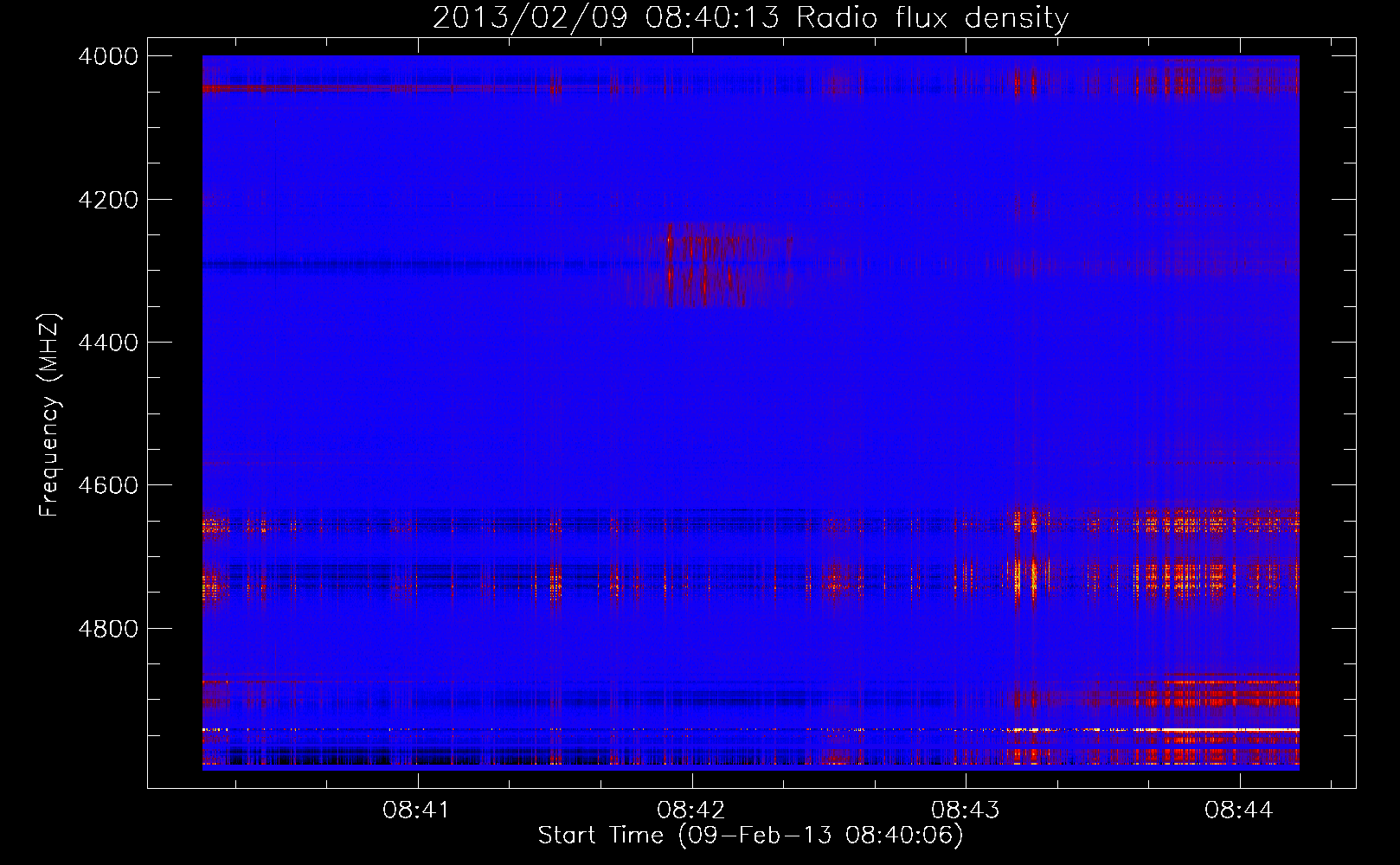Click the 08:42 time tick label
The width and height of the screenshot is (1400, 865).
(690, 811)
